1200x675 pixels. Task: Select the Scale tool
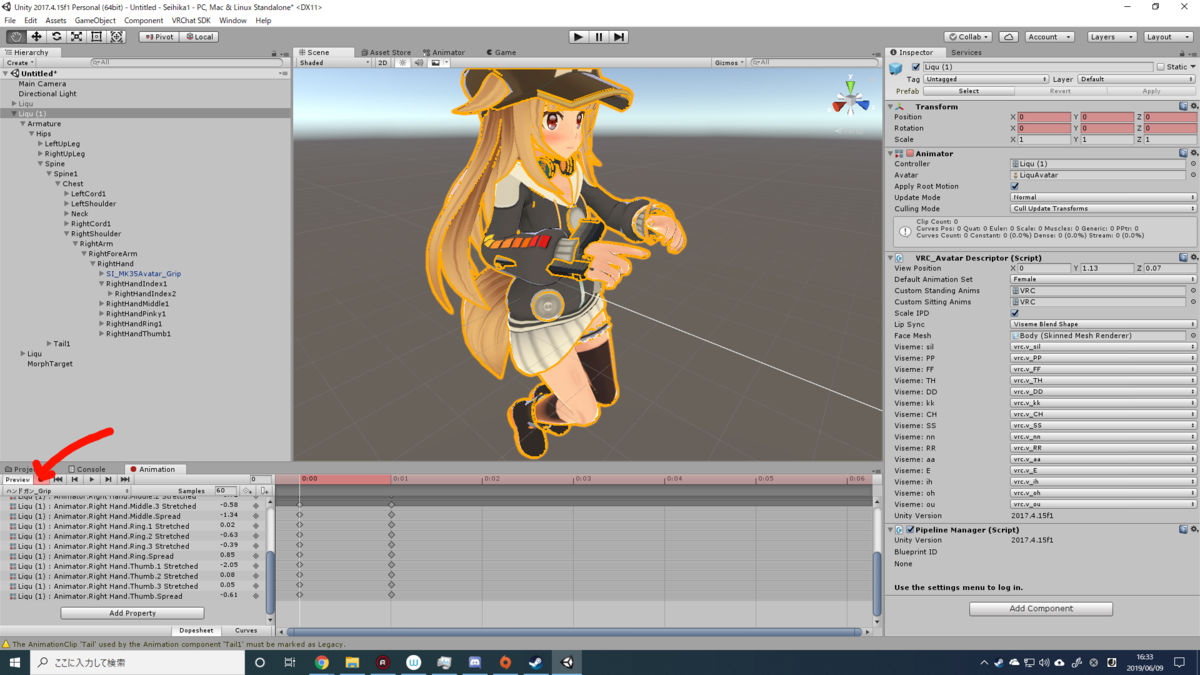pyautogui.click(x=76, y=37)
